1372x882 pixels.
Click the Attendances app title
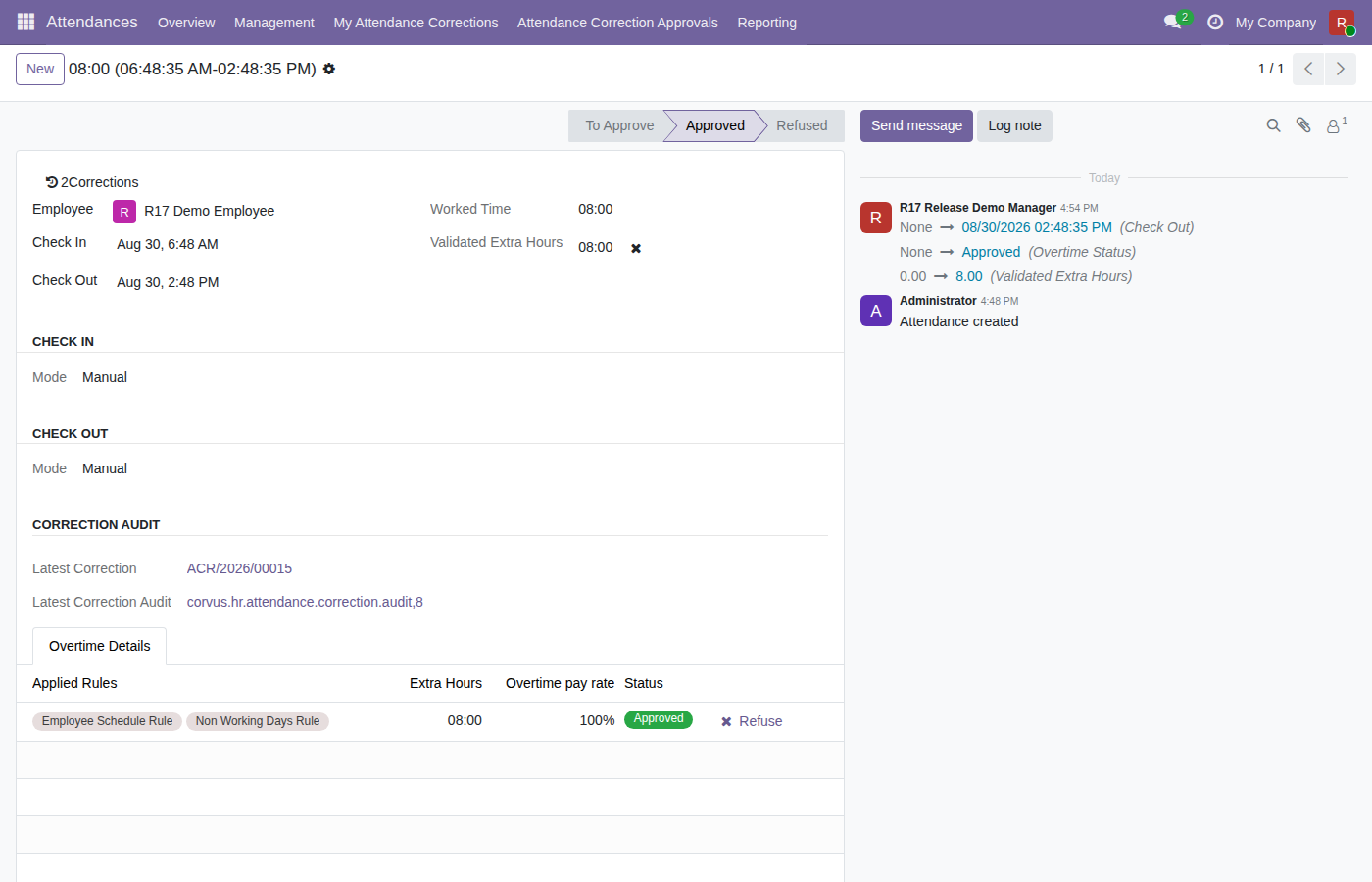point(92,22)
